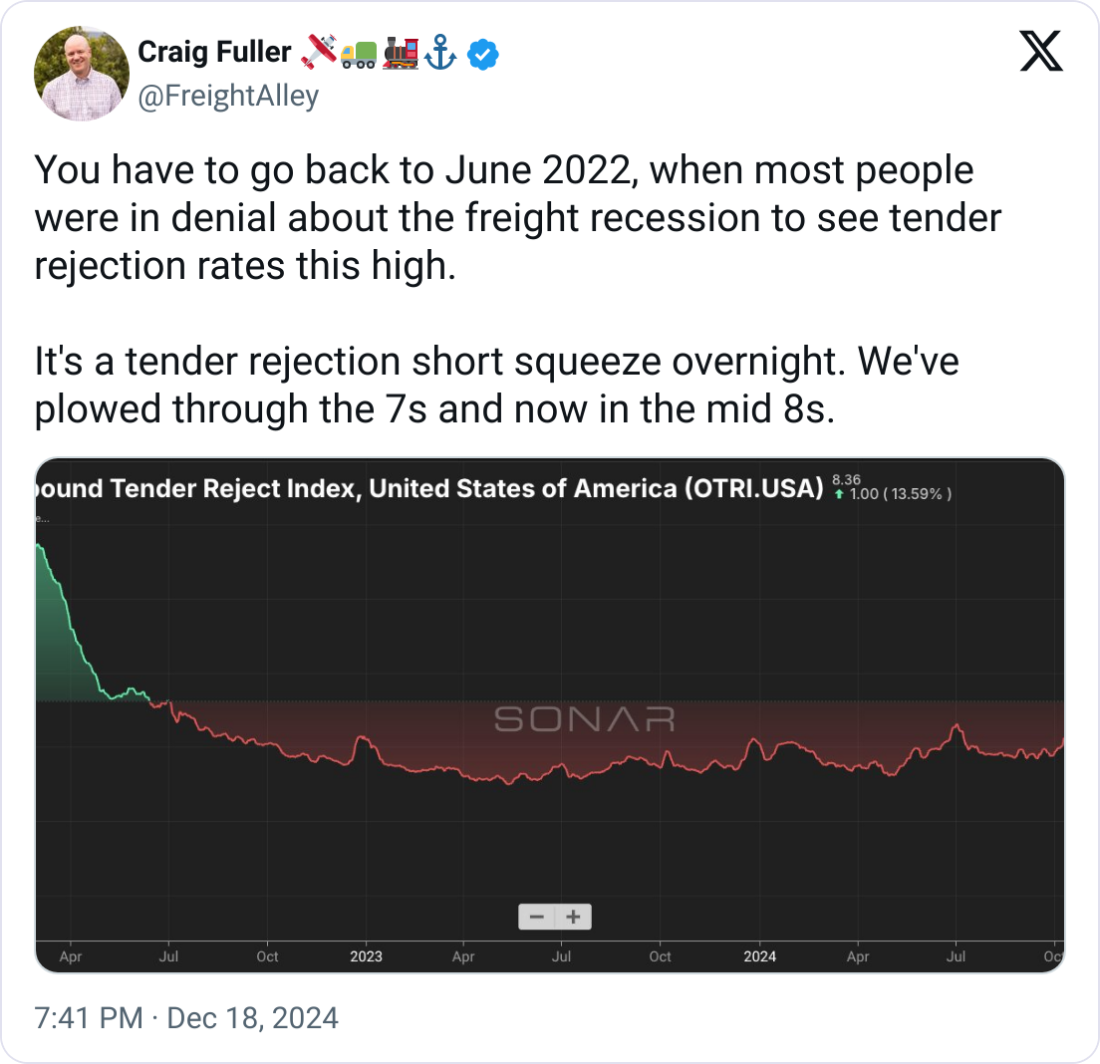
Task: Open the tweet timestamp Dec 18, 2024
Action: coord(186,1019)
